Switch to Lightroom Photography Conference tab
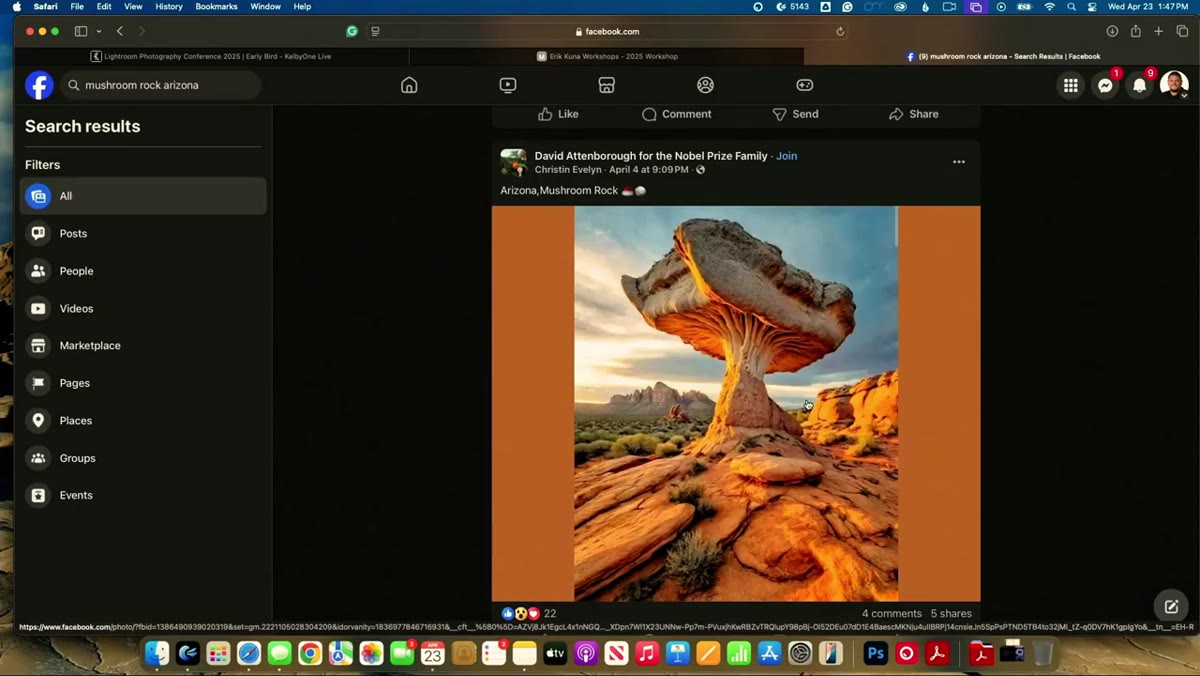Screen dimensions: 1200x676 click(x=211, y=56)
